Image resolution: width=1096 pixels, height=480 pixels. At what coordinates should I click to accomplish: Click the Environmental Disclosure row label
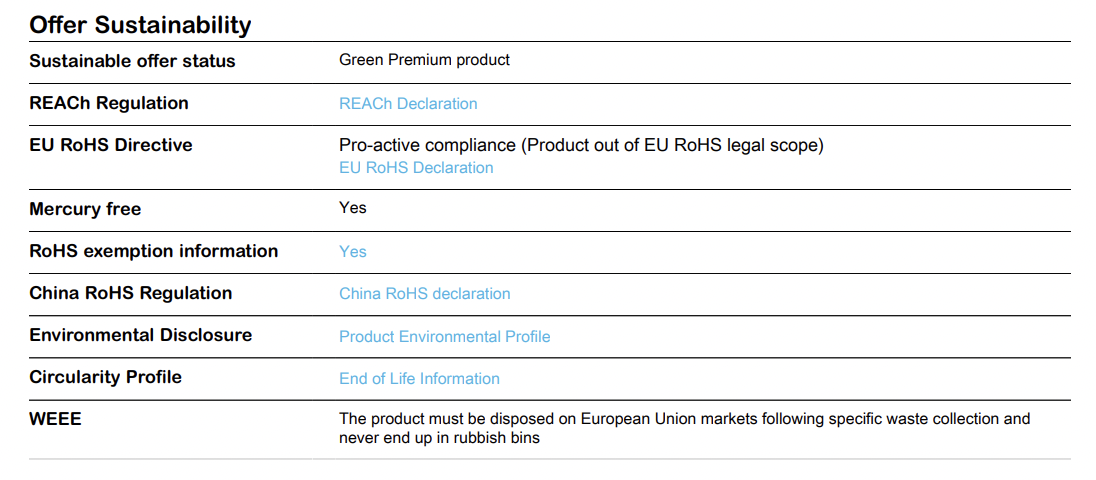coord(141,335)
